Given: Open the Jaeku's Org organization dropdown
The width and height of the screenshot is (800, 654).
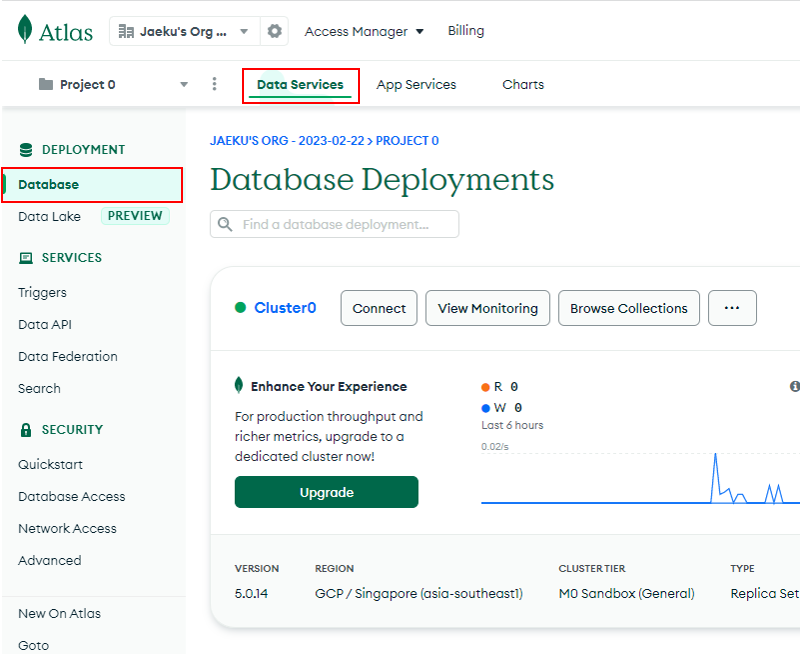Looking at the screenshot, I should click(185, 31).
